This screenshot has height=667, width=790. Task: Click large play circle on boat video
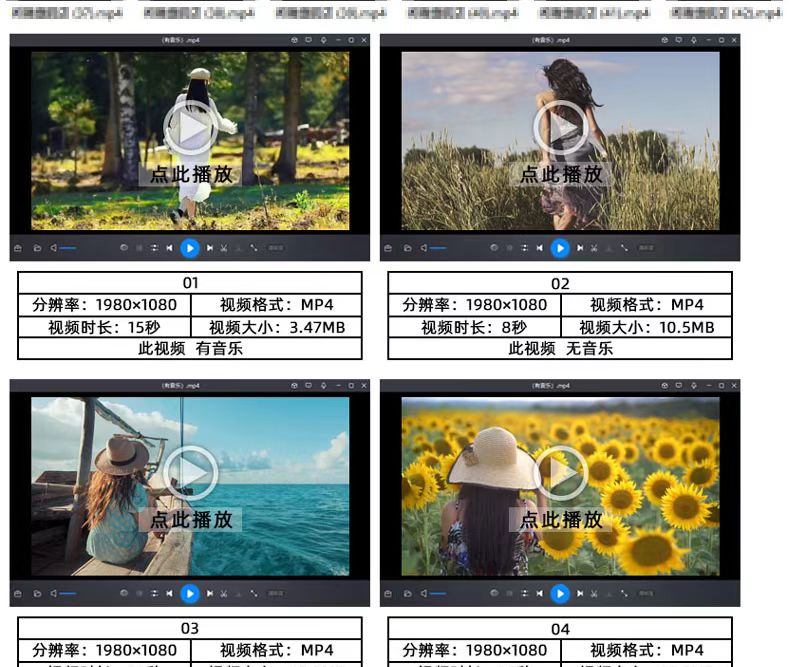[x=190, y=472]
